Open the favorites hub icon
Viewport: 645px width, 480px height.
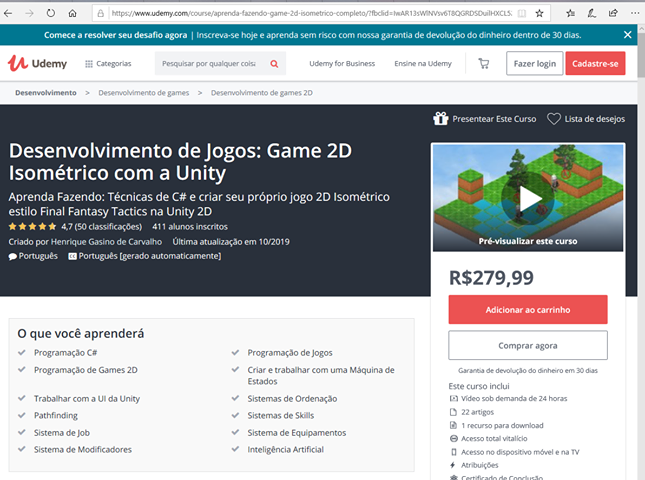pos(571,14)
